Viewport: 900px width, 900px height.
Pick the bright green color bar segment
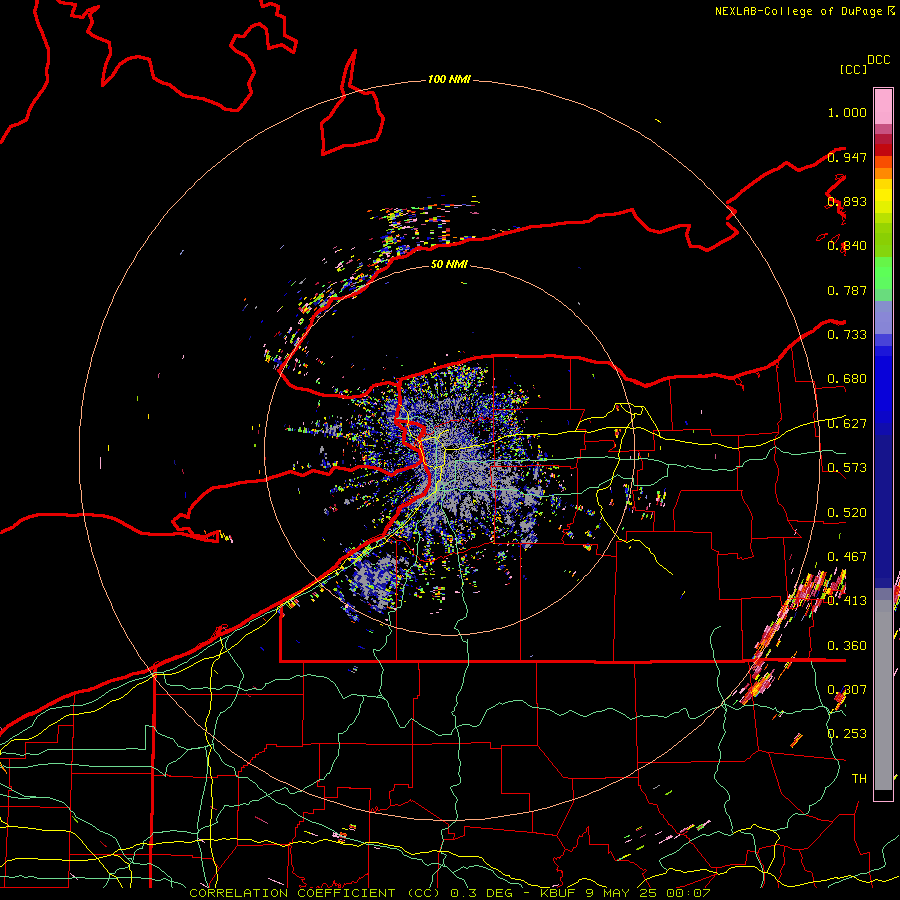click(x=883, y=273)
